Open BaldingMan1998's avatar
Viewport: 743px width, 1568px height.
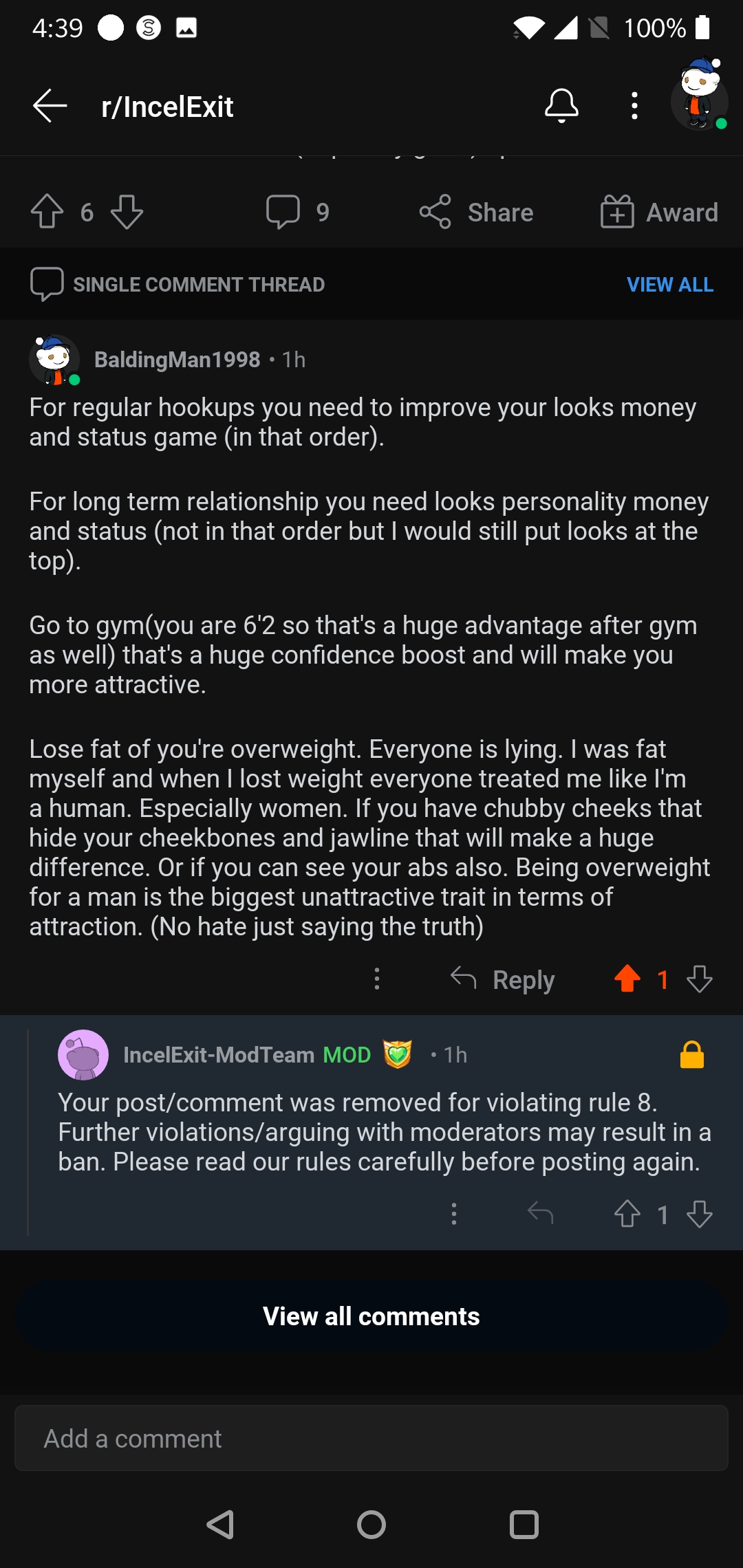tap(54, 360)
